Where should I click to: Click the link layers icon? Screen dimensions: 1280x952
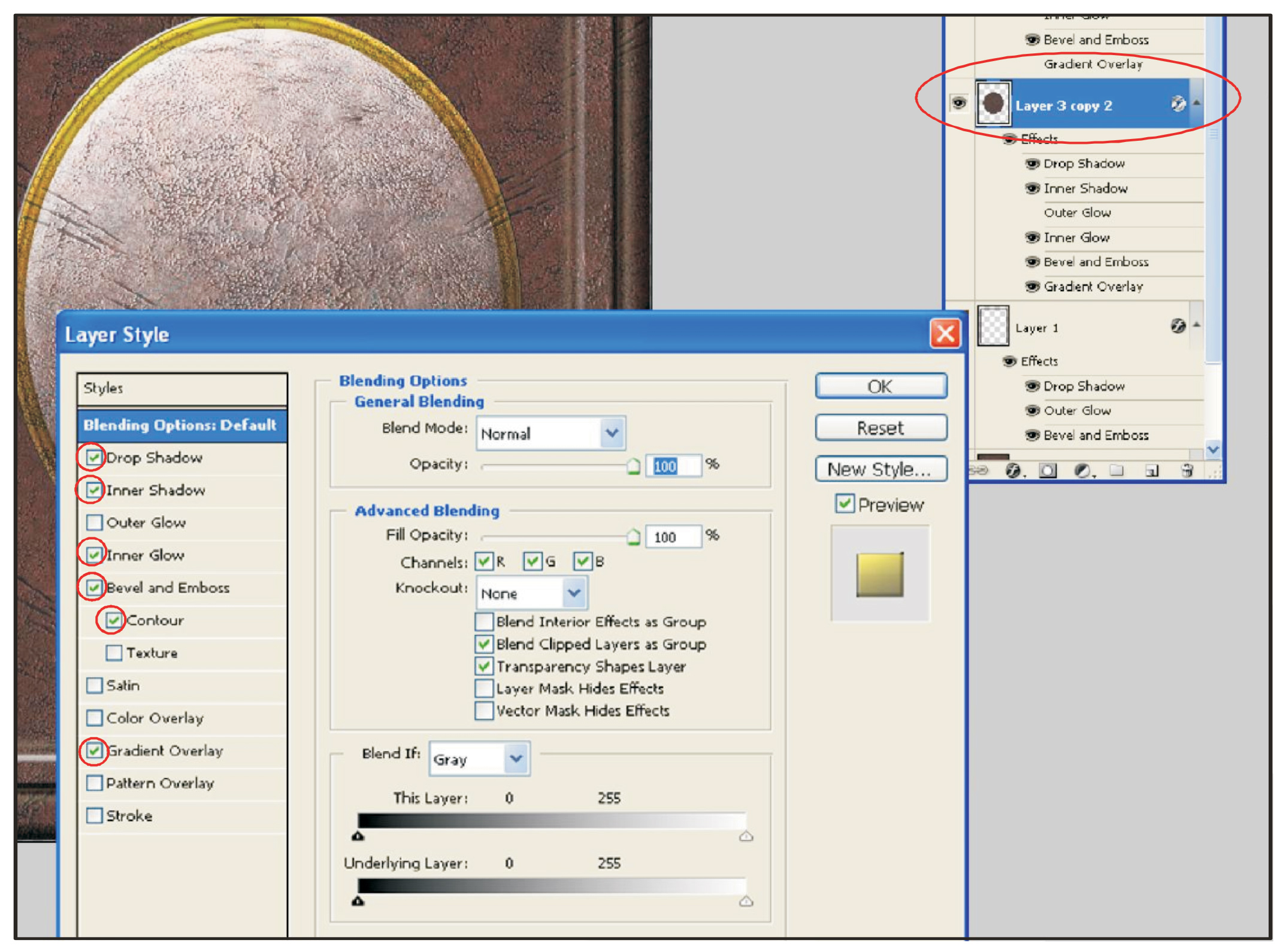(x=978, y=470)
